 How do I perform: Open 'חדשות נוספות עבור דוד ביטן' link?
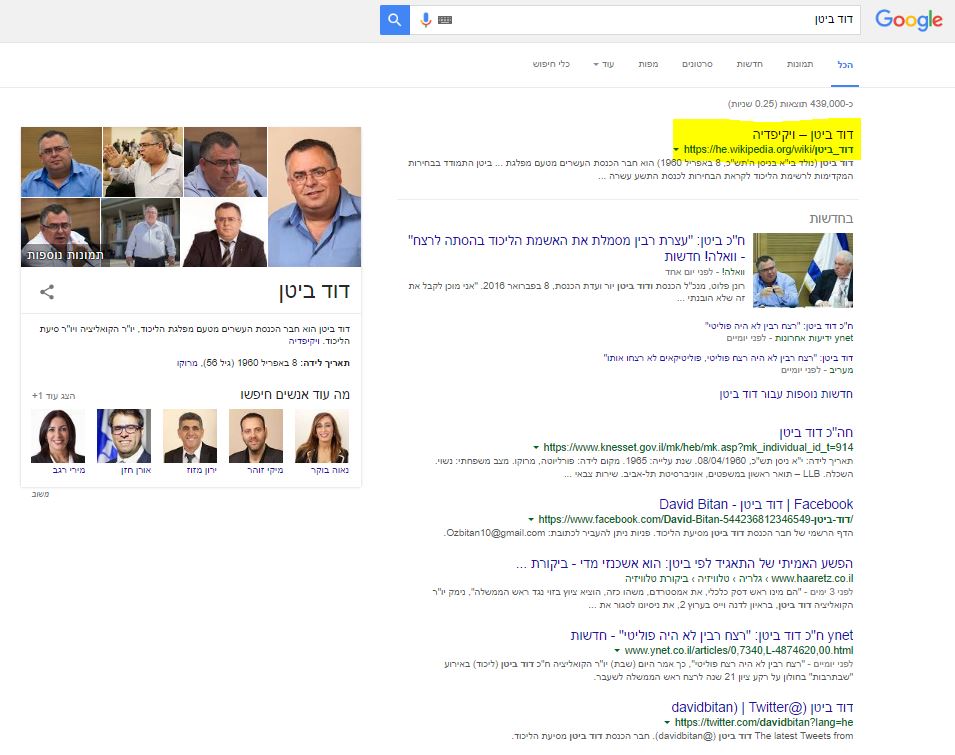click(x=786, y=394)
